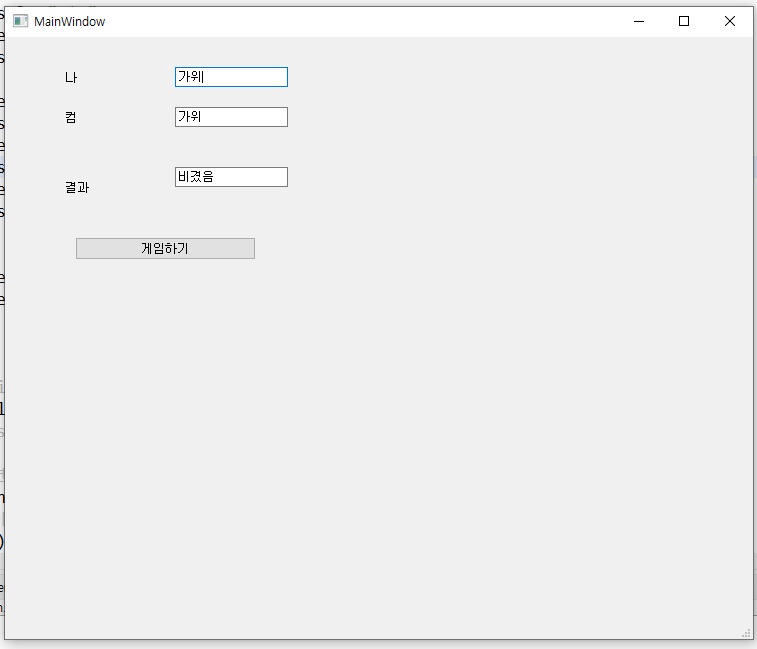Select the 컴 text box showing 가위

pos(231,117)
